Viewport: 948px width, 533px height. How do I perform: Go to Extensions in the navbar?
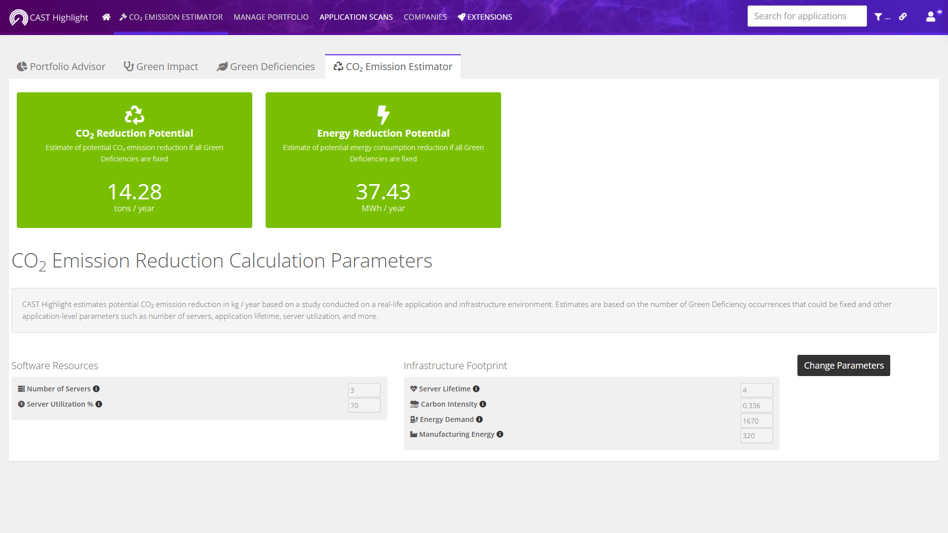(x=485, y=17)
